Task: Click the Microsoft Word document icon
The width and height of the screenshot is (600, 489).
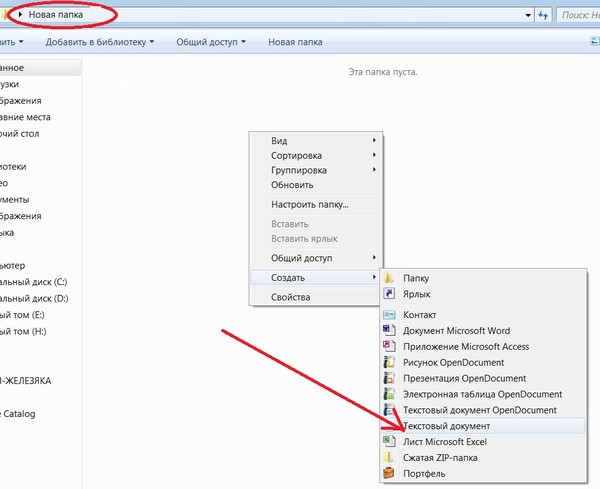Action: pos(390,331)
